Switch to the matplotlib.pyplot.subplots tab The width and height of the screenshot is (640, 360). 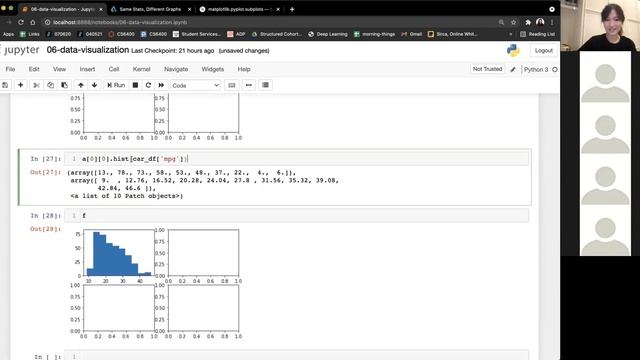[x=239, y=9]
